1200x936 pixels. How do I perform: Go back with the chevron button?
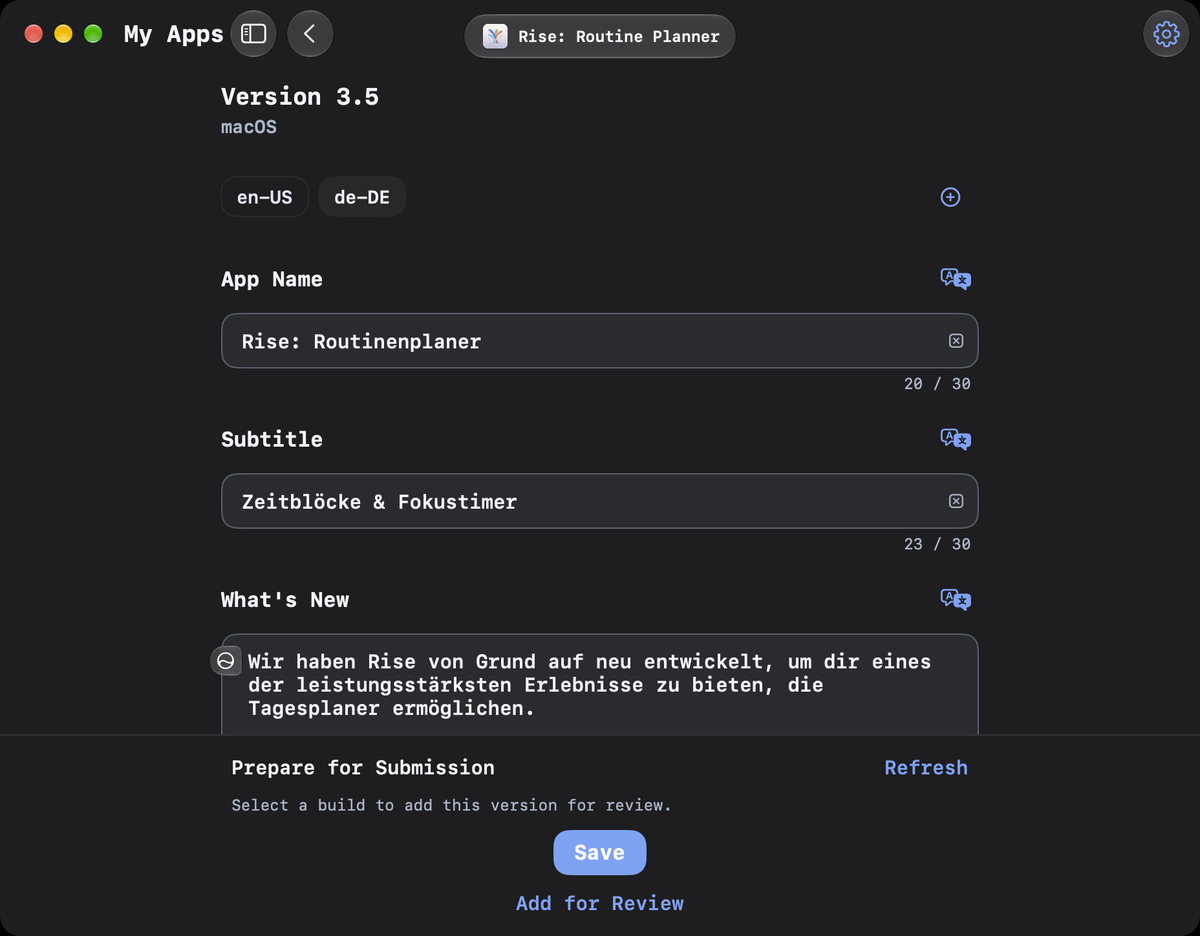click(x=310, y=34)
